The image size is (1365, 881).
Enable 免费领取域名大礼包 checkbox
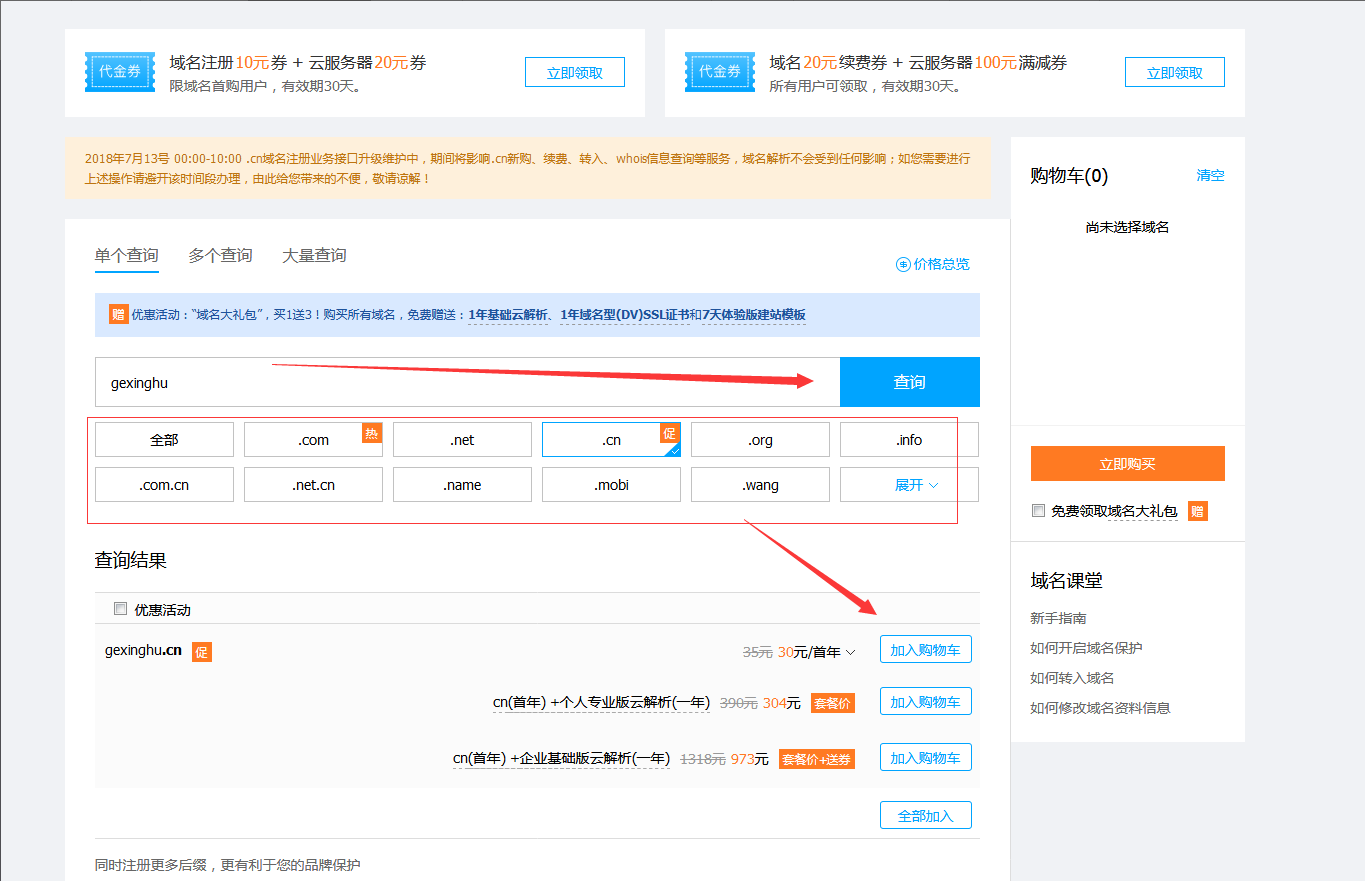tap(1038, 510)
